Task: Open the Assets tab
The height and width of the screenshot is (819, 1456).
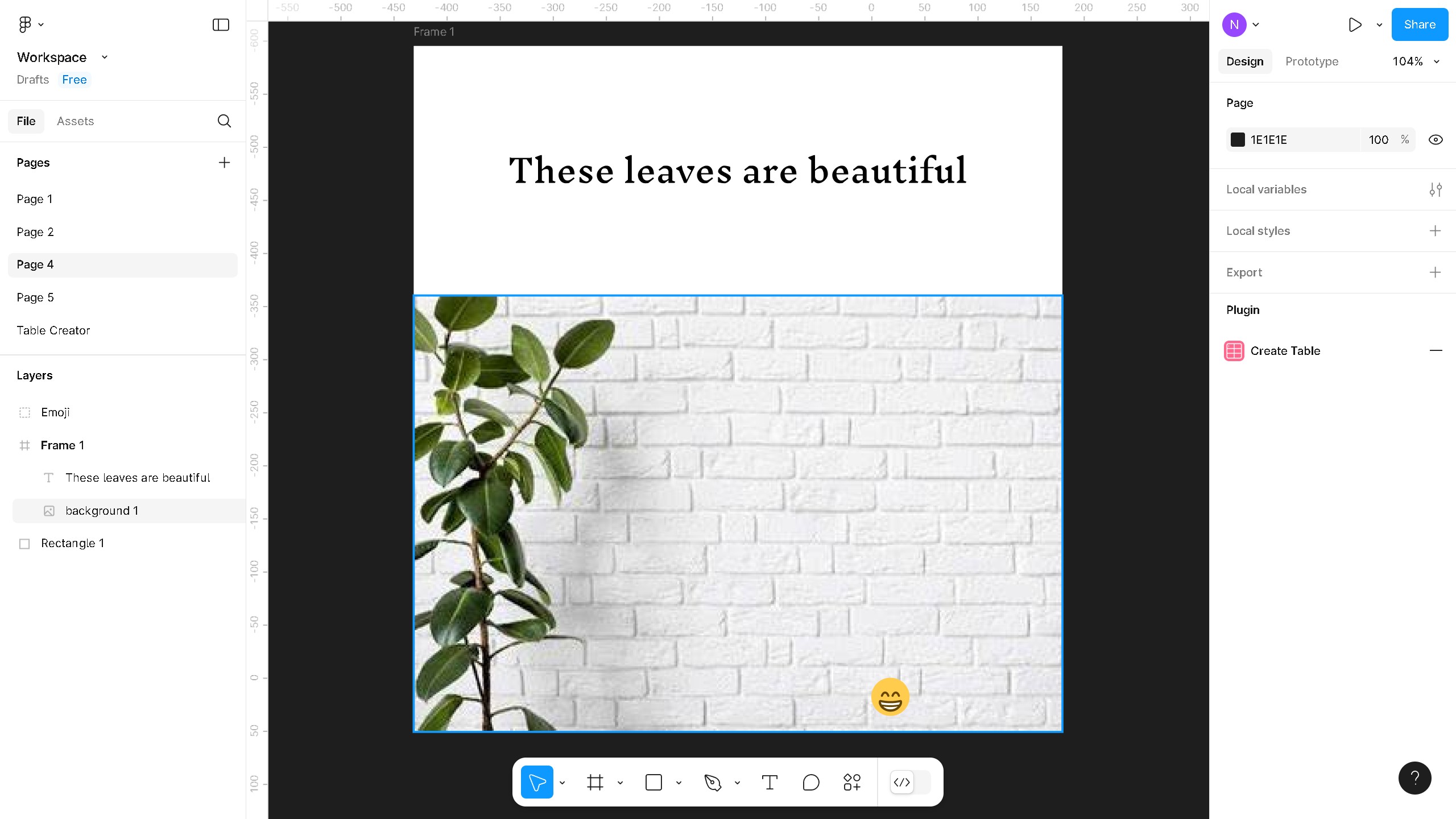Action: tap(75, 121)
